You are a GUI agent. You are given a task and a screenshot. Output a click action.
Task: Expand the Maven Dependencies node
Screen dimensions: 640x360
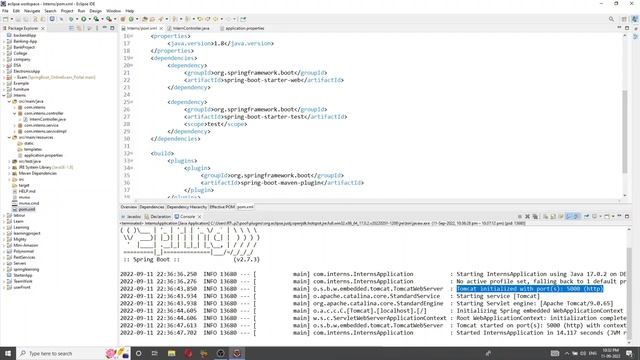(9, 173)
